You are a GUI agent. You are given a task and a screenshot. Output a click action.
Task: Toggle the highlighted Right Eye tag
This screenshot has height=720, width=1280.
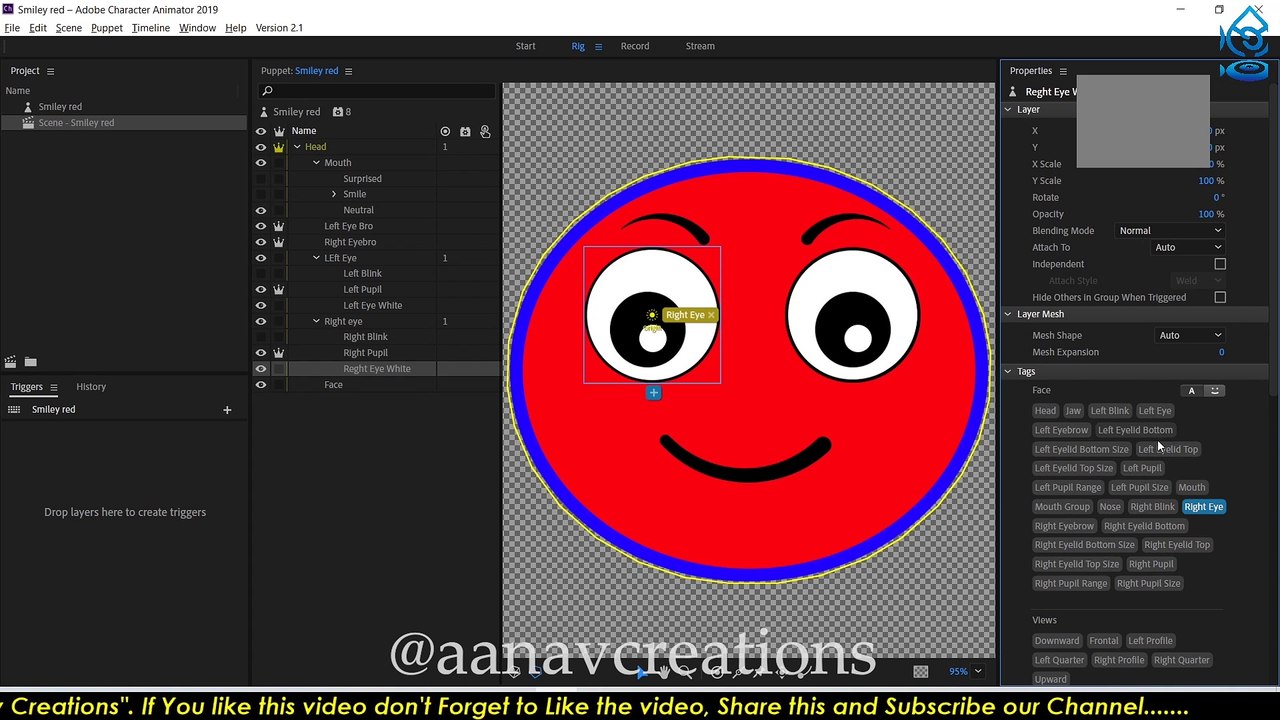[1203, 507]
